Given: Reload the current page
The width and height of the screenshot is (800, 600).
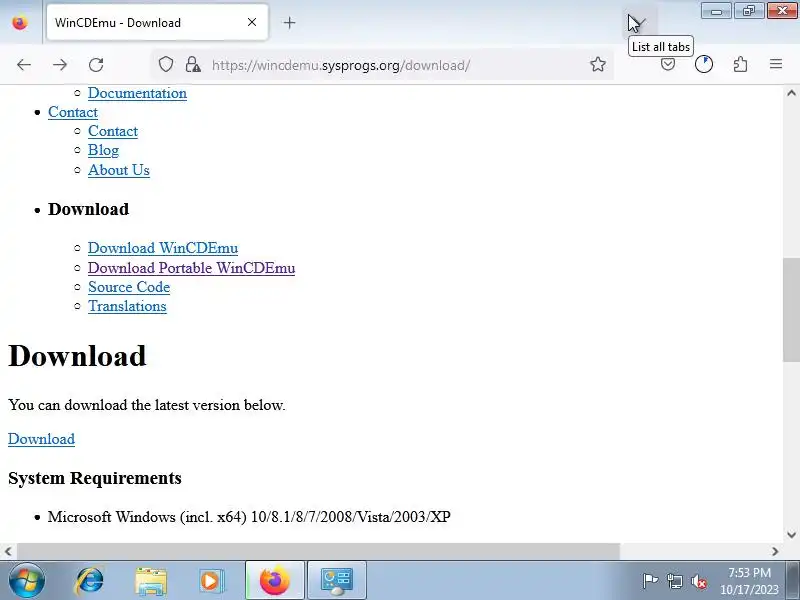Looking at the screenshot, I should 96,65.
